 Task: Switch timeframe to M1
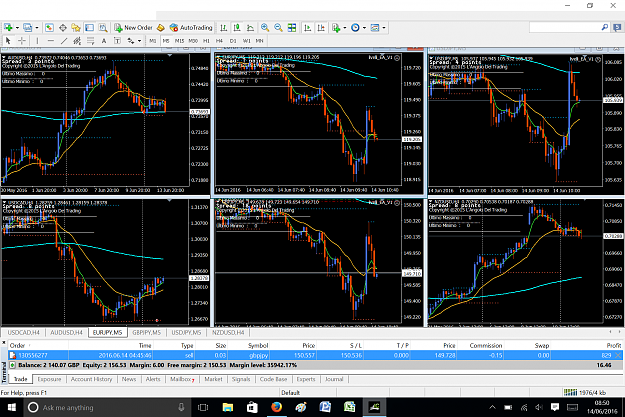[153, 41]
